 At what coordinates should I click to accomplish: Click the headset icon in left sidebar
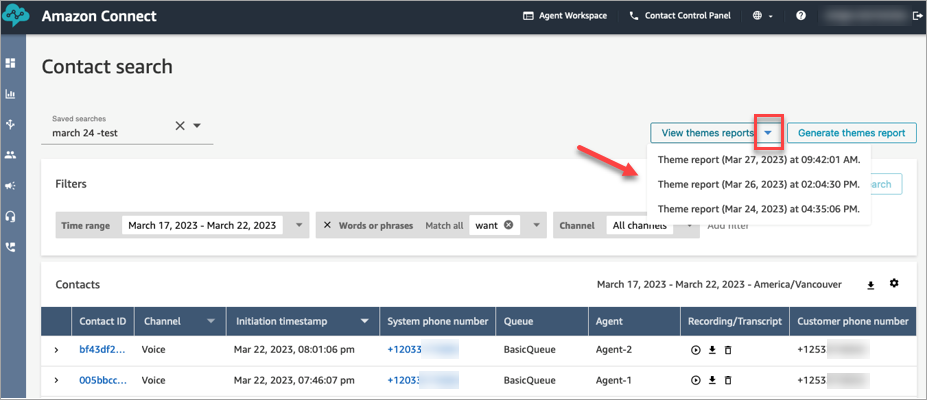pyautogui.click(x=10, y=216)
